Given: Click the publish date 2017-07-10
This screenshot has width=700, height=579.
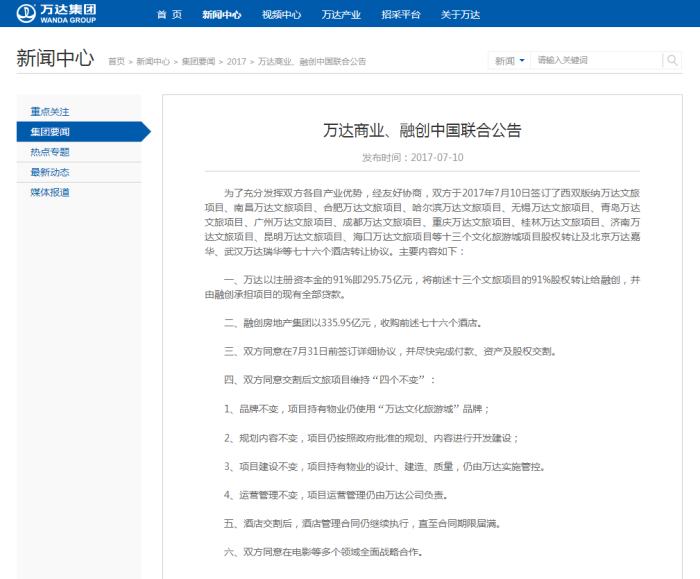Looking at the screenshot, I should coord(437,158).
